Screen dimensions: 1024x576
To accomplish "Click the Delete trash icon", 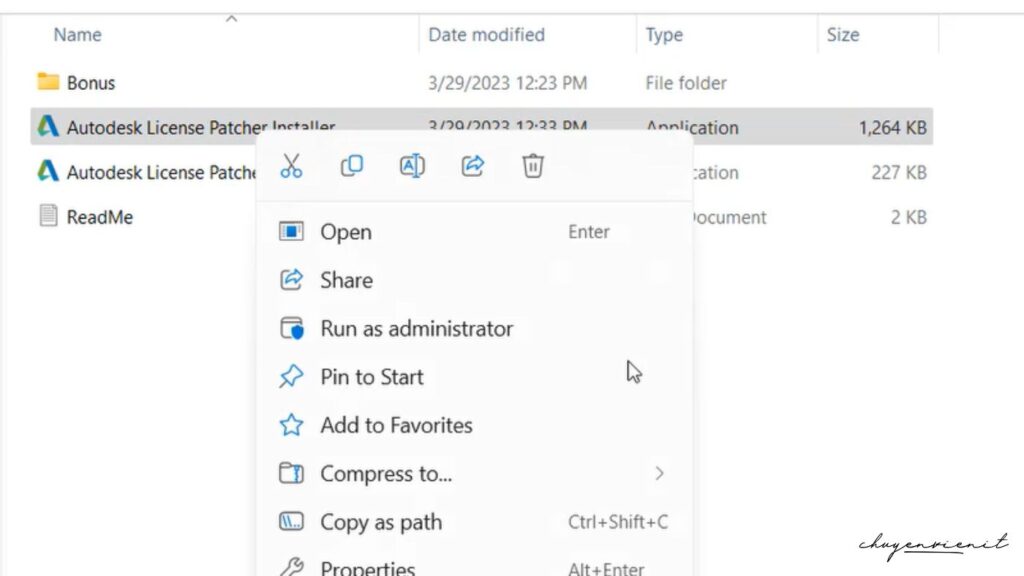I will click(532, 166).
